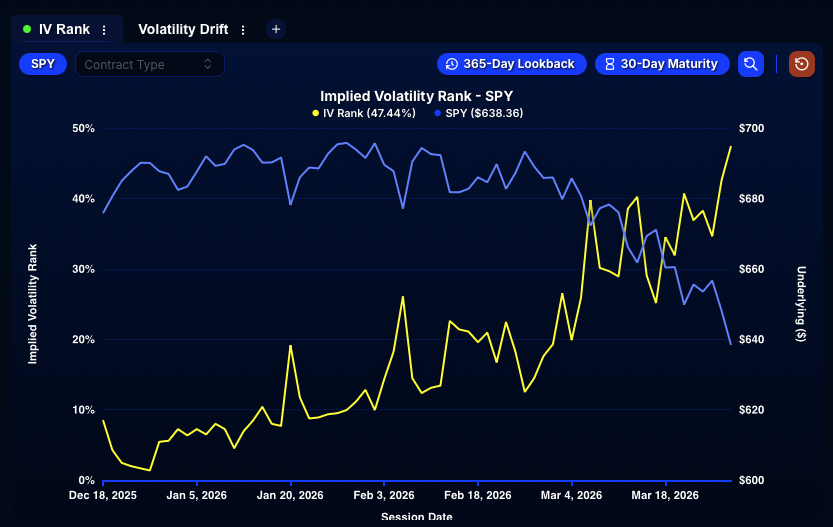Add a new tab with plus button
The image size is (833, 527).
(x=276, y=29)
